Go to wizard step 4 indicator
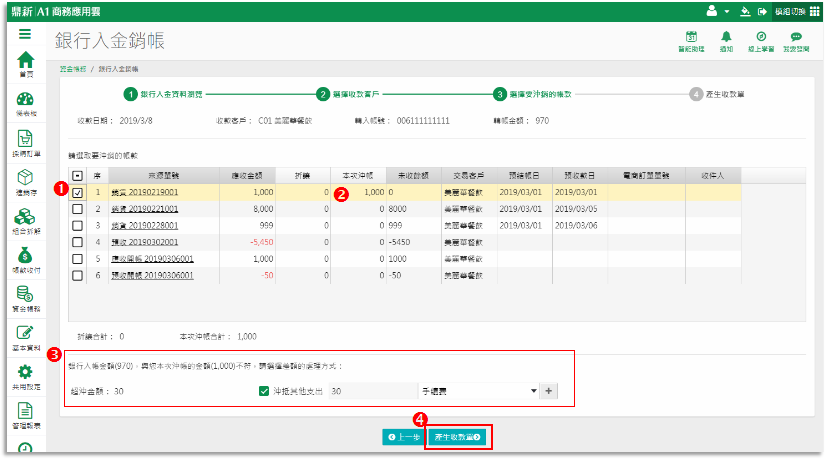This screenshot has height=460, width=827. [x=696, y=94]
